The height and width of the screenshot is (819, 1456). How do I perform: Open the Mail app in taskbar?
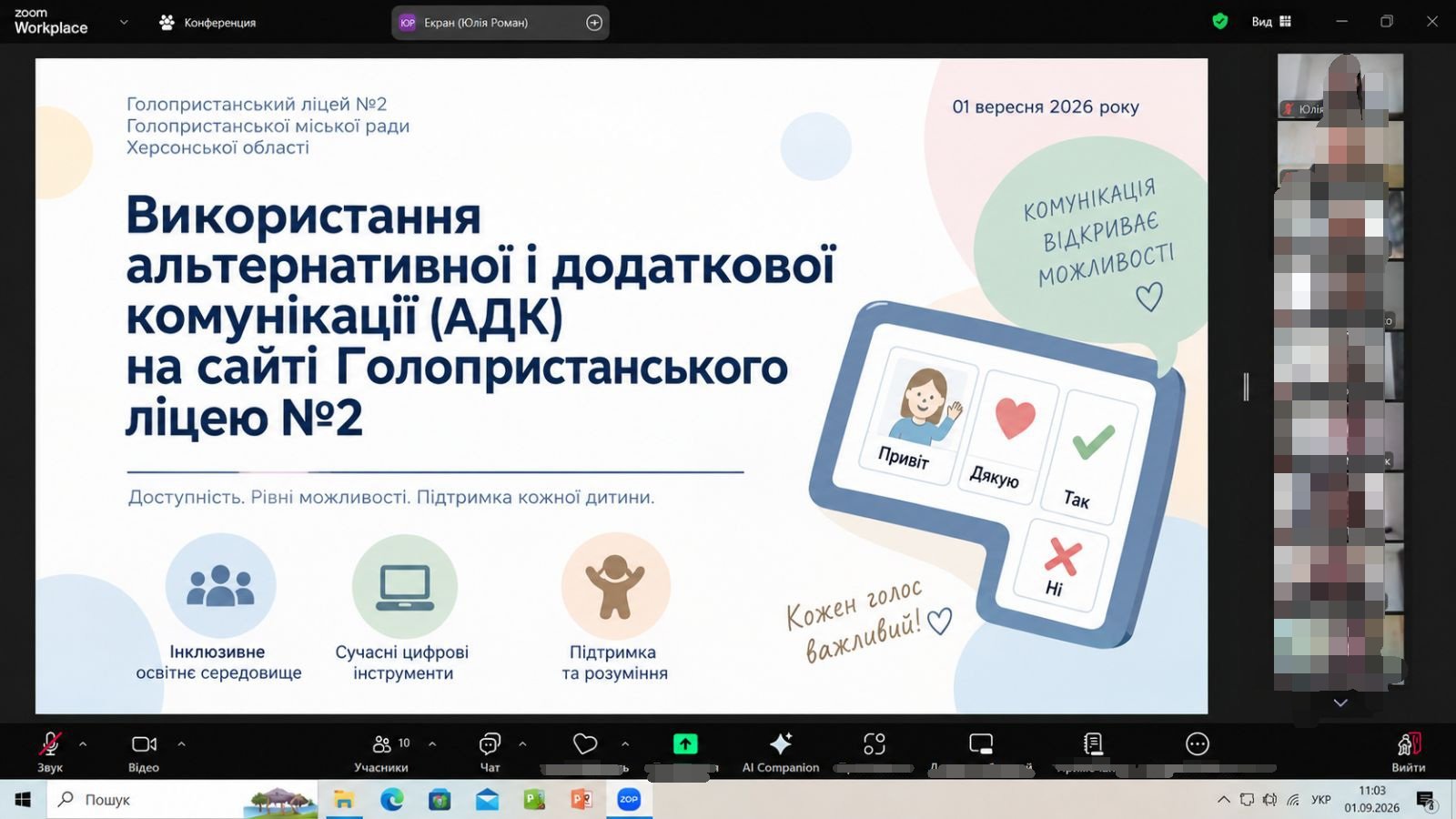pyautogui.click(x=487, y=799)
